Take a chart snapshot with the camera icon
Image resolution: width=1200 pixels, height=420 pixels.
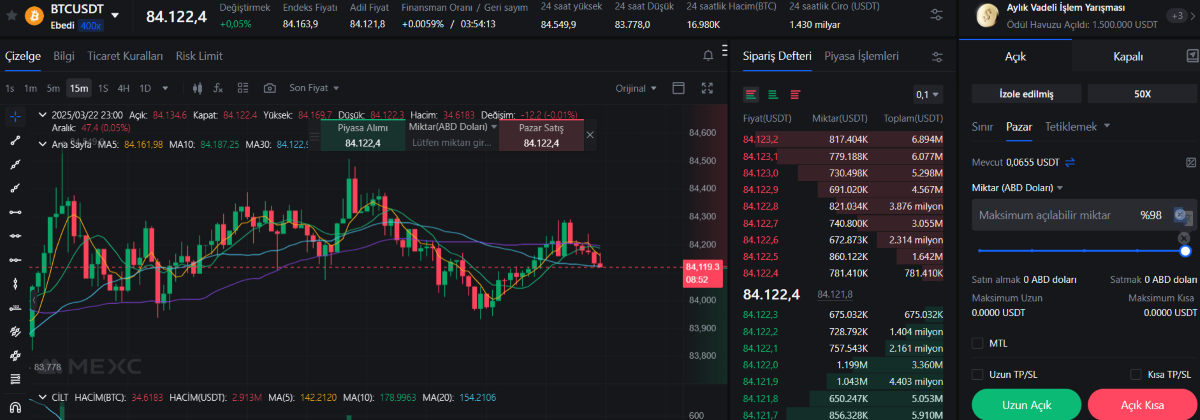tap(269, 88)
